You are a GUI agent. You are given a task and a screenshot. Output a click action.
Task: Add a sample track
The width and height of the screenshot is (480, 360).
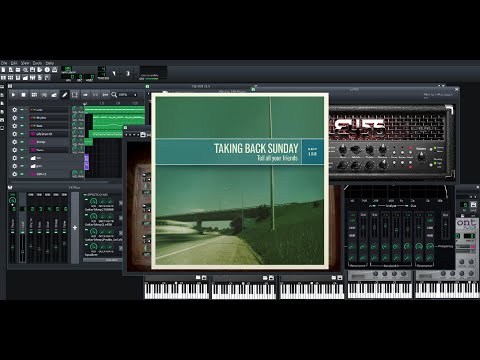(x=44, y=95)
